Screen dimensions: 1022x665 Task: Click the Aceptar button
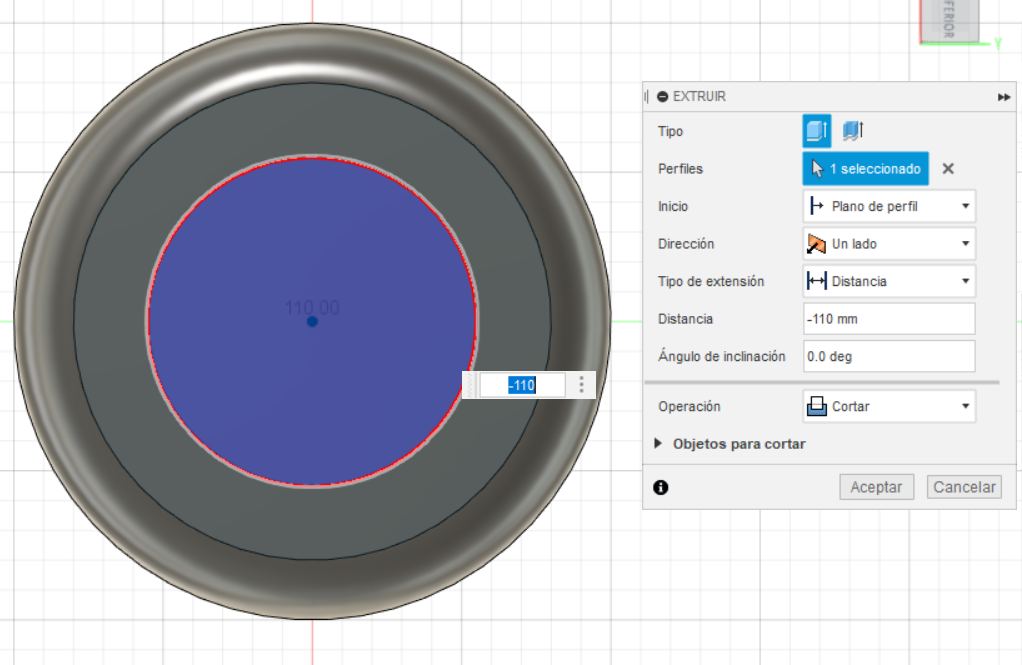point(876,487)
